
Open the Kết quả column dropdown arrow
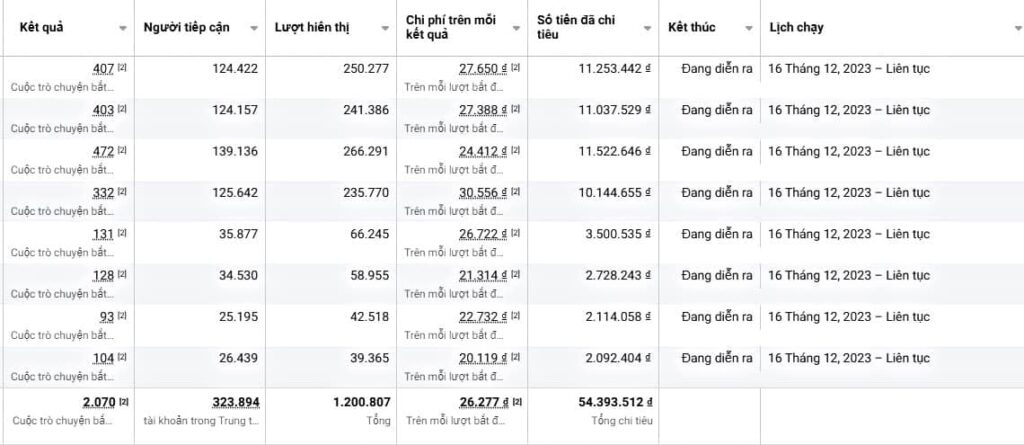pyautogui.click(x=123, y=28)
